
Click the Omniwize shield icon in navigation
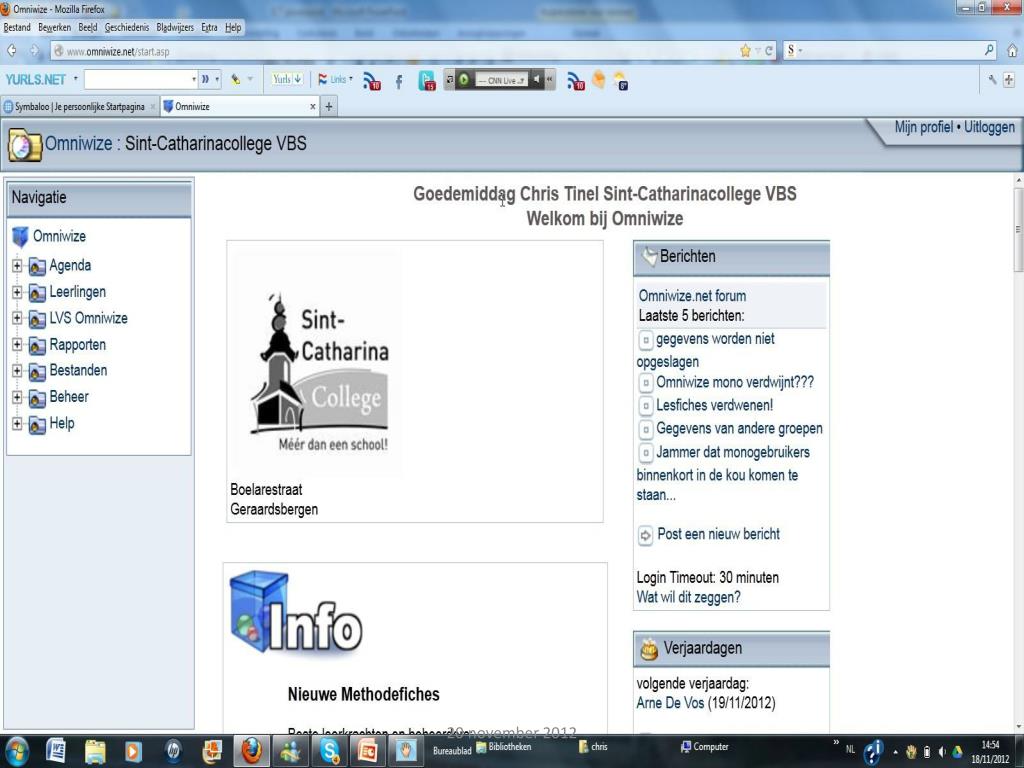[21, 236]
